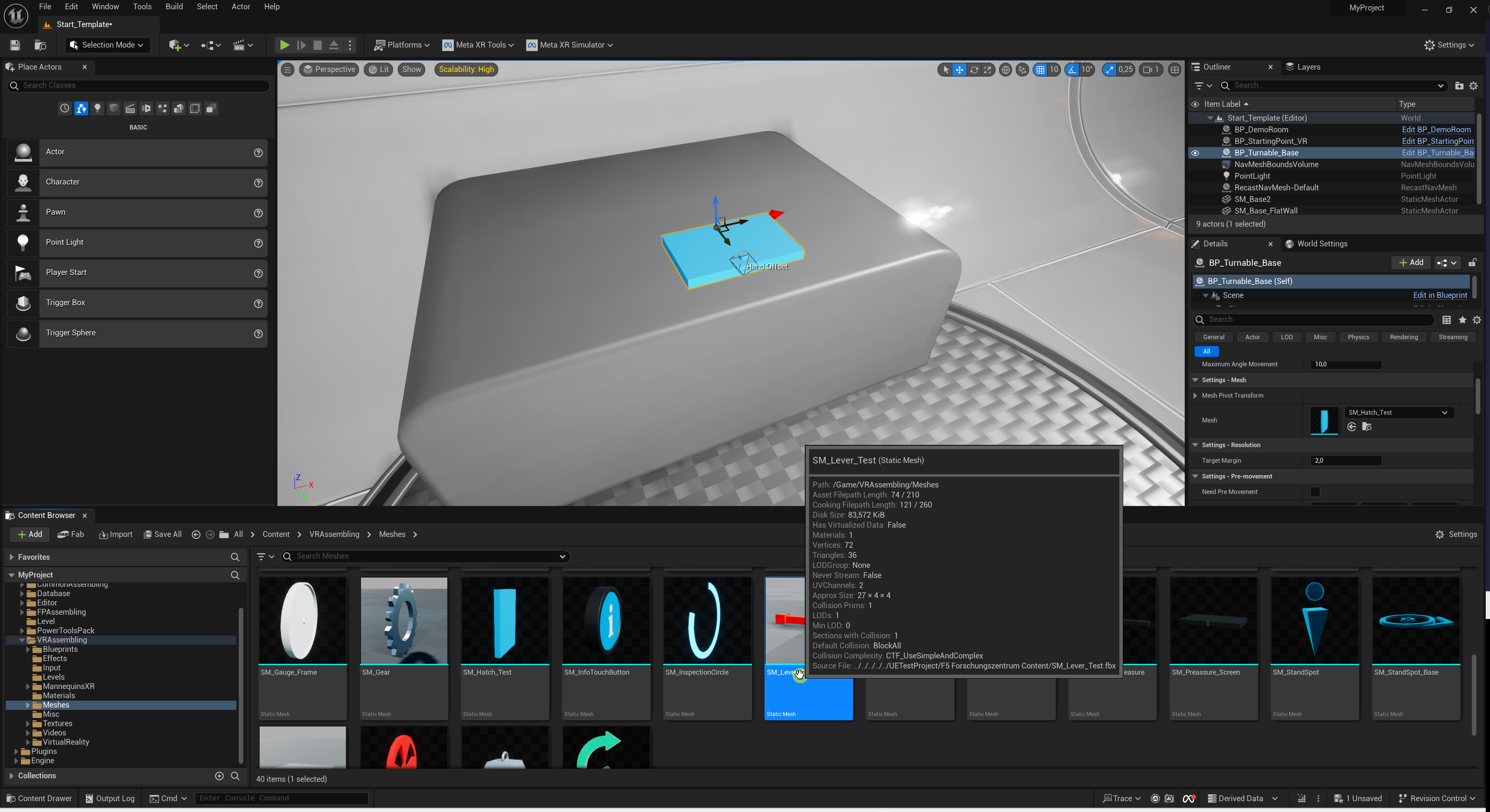1490x812 pixels.
Task: Open the Build menu
Action: coord(173,6)
